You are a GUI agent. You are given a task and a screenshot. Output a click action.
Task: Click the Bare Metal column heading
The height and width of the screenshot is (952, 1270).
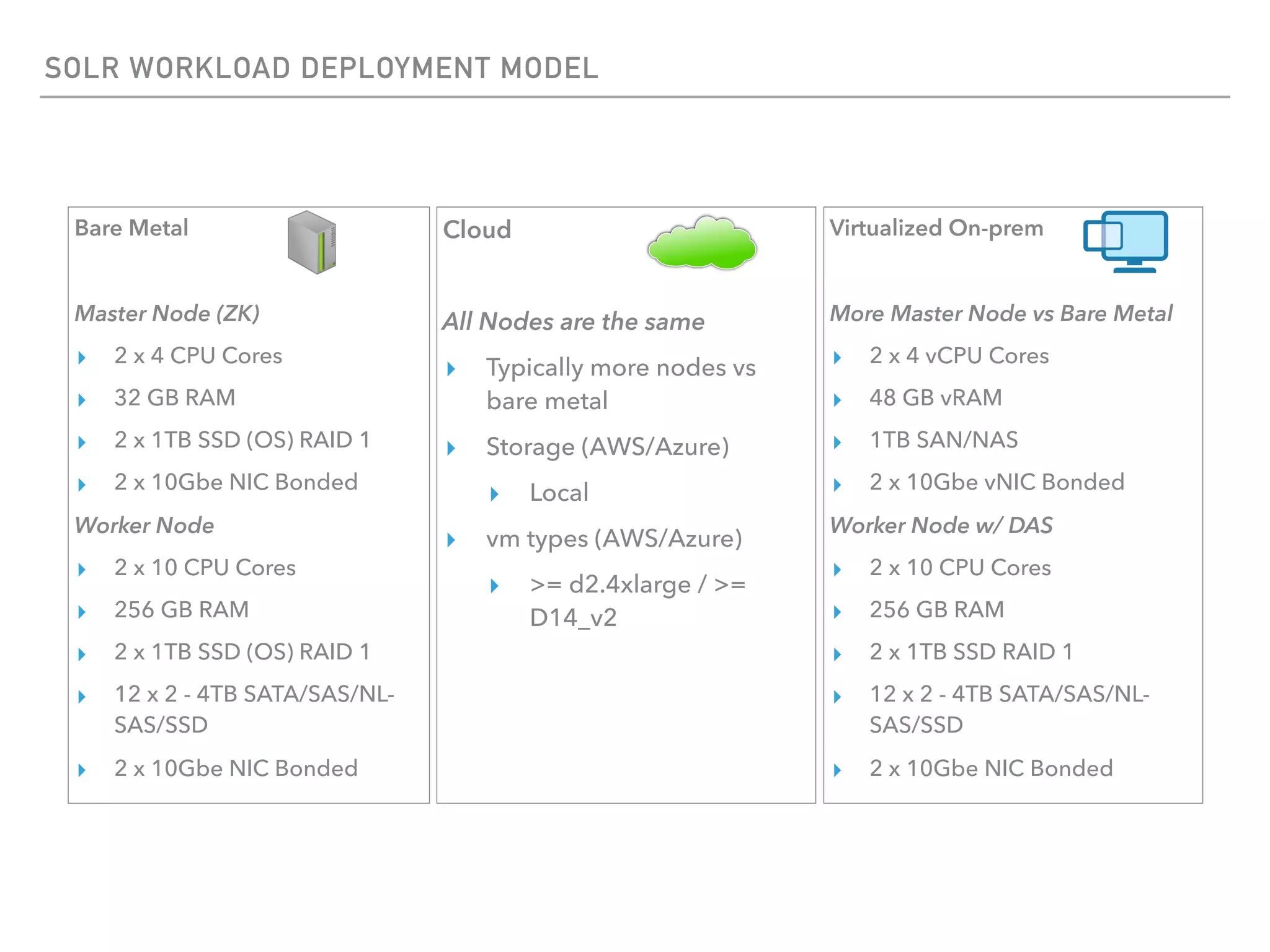tap(131, 228)
